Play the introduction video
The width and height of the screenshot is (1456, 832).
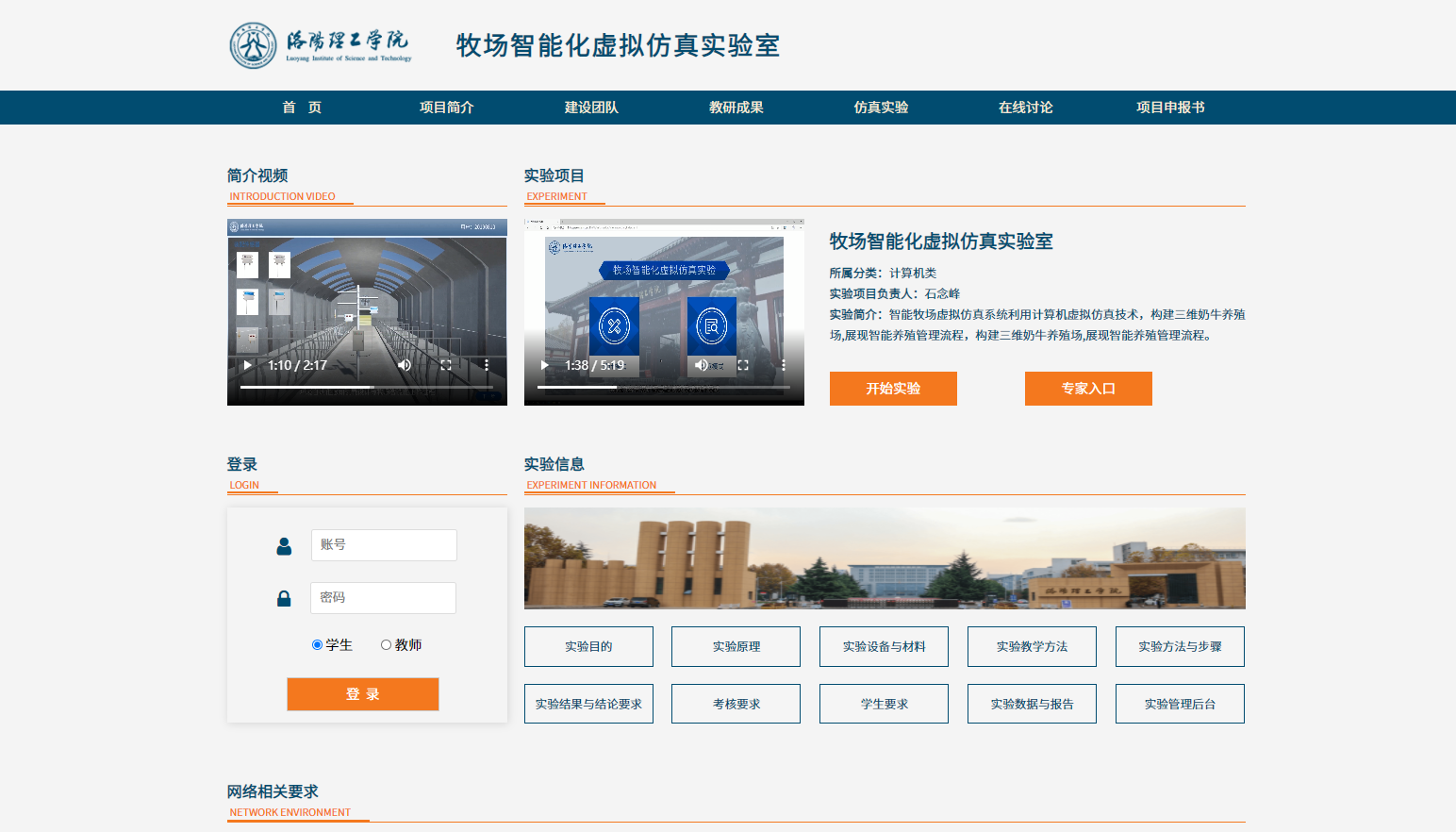247,365
